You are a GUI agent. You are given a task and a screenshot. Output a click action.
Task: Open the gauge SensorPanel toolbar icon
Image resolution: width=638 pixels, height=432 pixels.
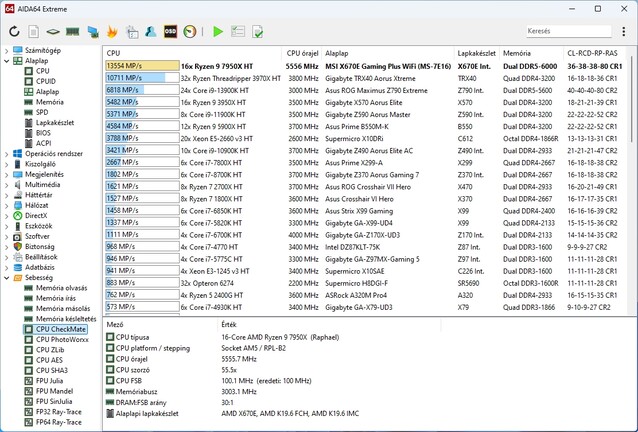pyautogui.click(x=190, y=31)
